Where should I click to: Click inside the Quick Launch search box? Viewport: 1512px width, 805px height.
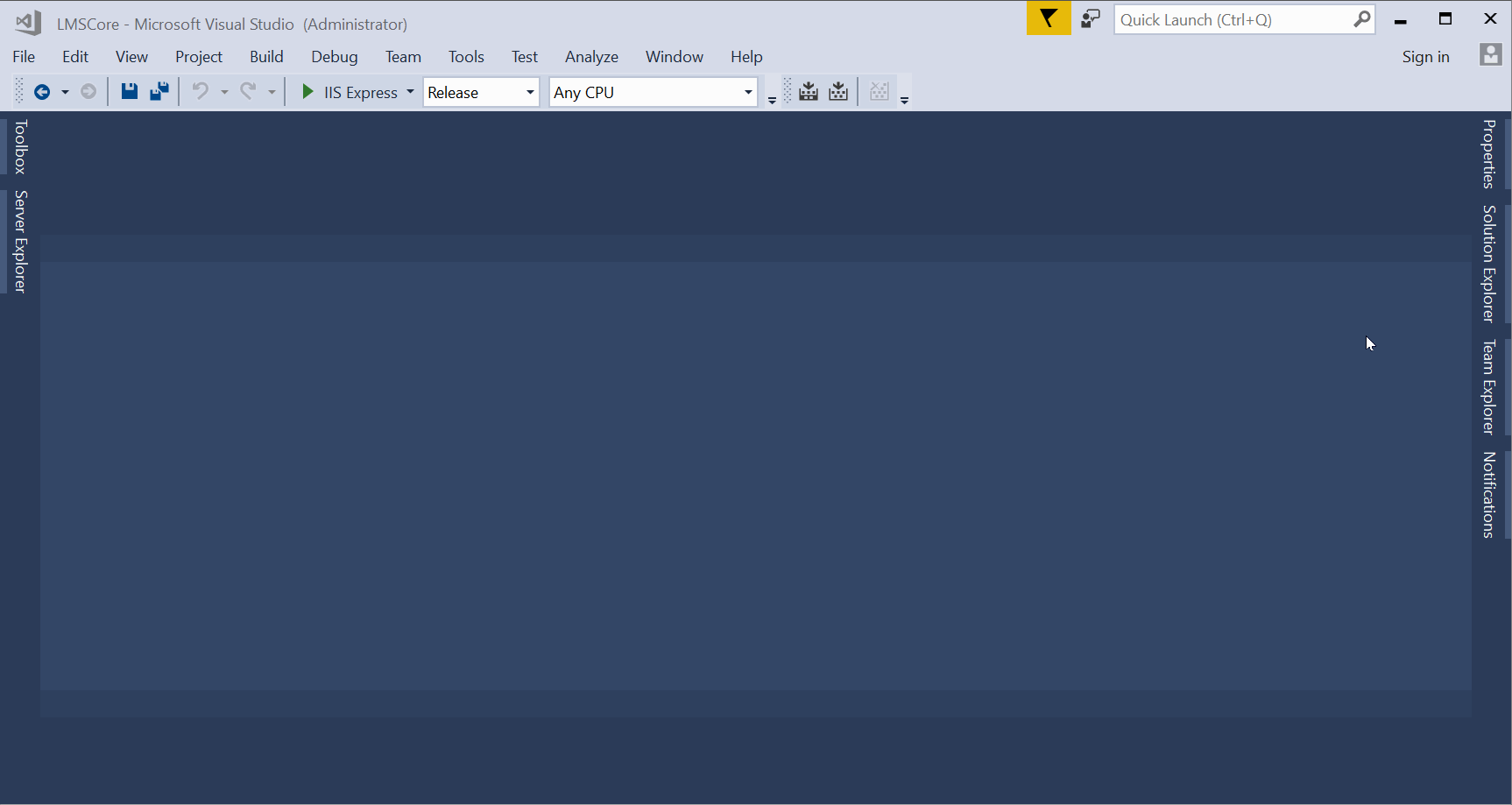pyautogui.click(x=1231, y=19)
